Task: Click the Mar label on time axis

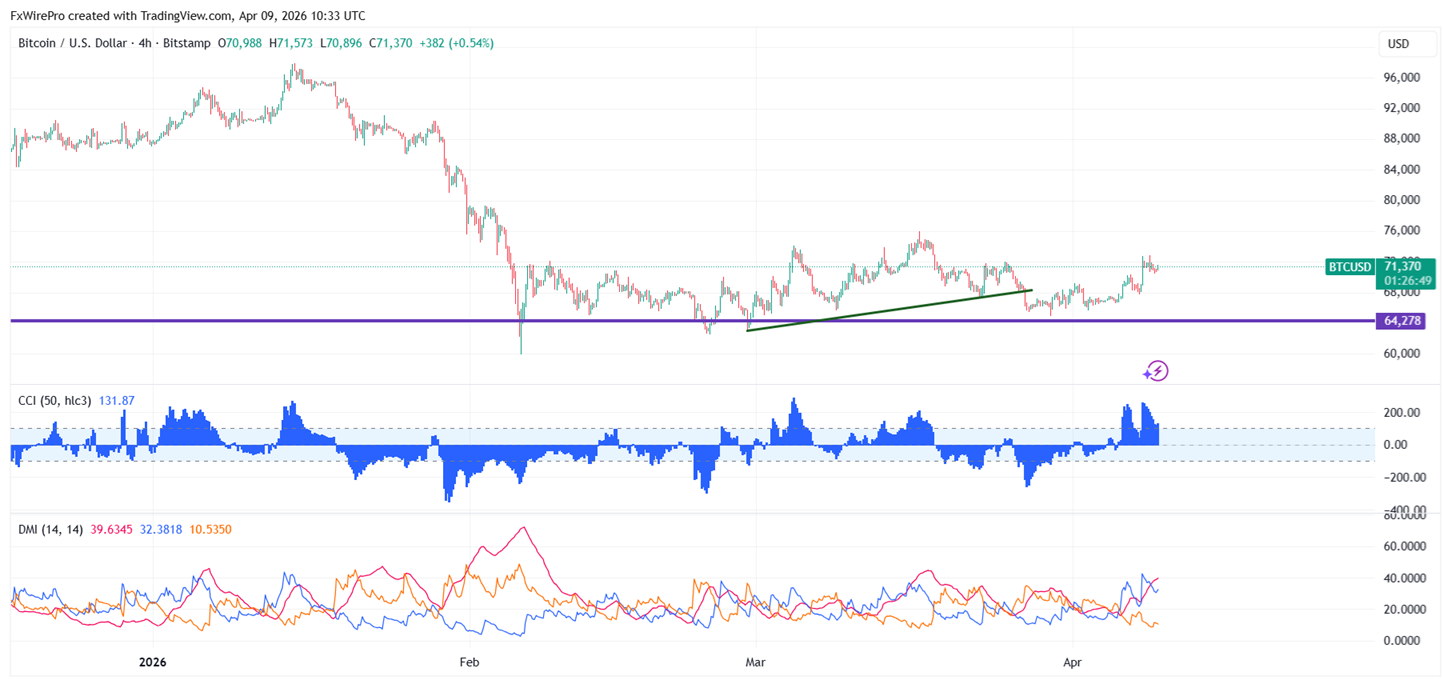Action: (757, 662)
